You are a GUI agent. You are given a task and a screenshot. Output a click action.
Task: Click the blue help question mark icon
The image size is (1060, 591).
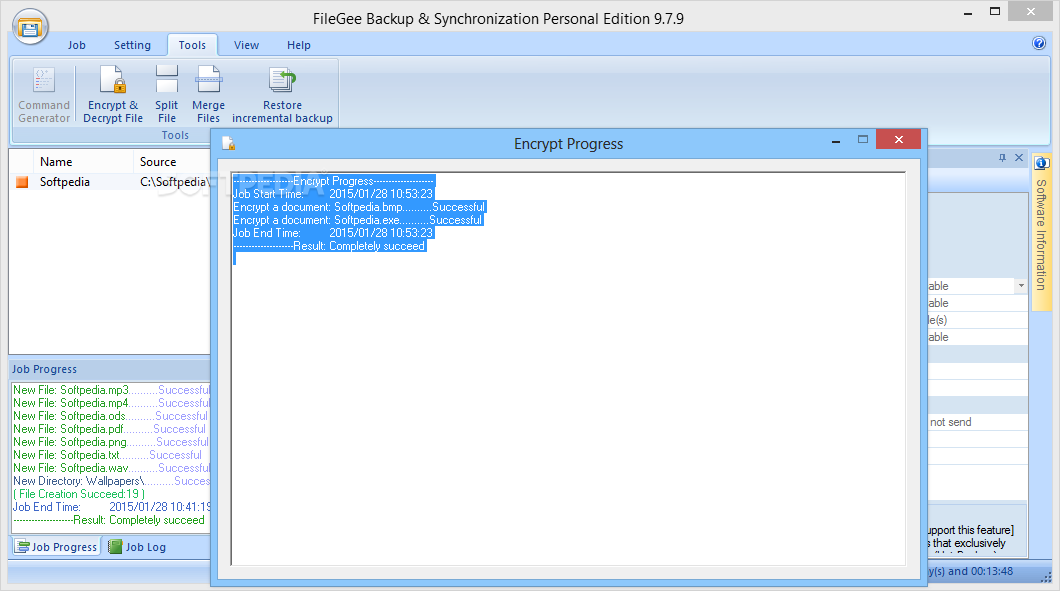pos(1039,43)
